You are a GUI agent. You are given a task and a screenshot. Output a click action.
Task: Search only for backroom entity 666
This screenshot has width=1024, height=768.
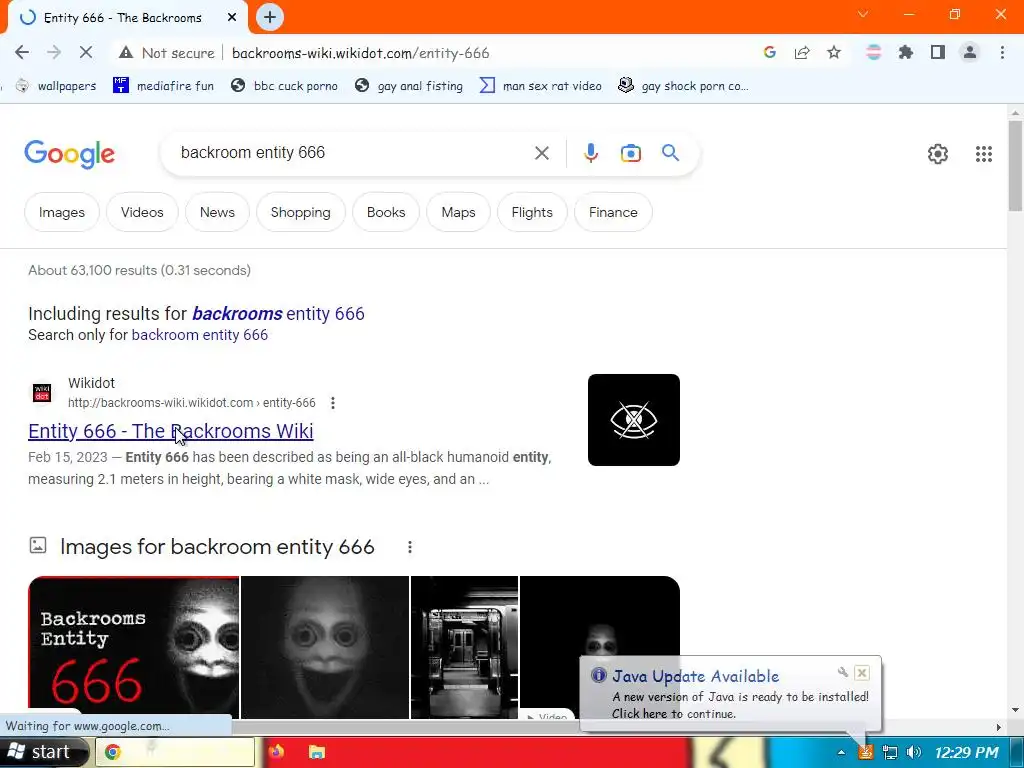[x=200, y=335]
